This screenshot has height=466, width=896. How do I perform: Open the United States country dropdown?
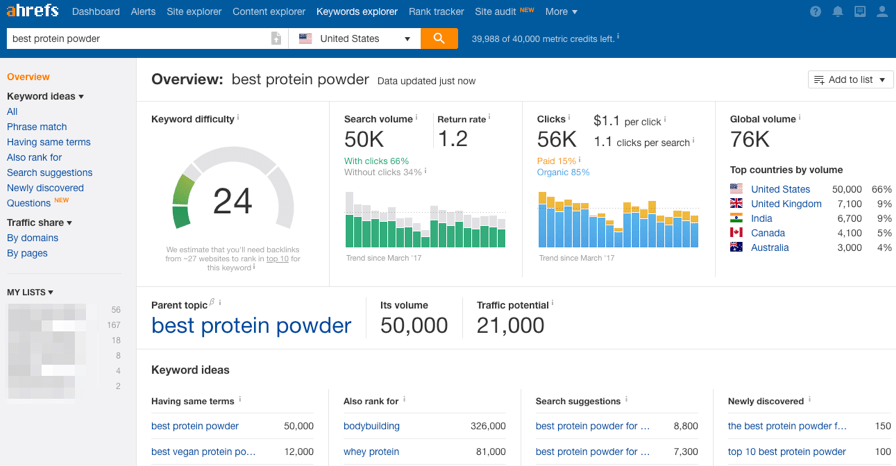[x=355, y=38]
